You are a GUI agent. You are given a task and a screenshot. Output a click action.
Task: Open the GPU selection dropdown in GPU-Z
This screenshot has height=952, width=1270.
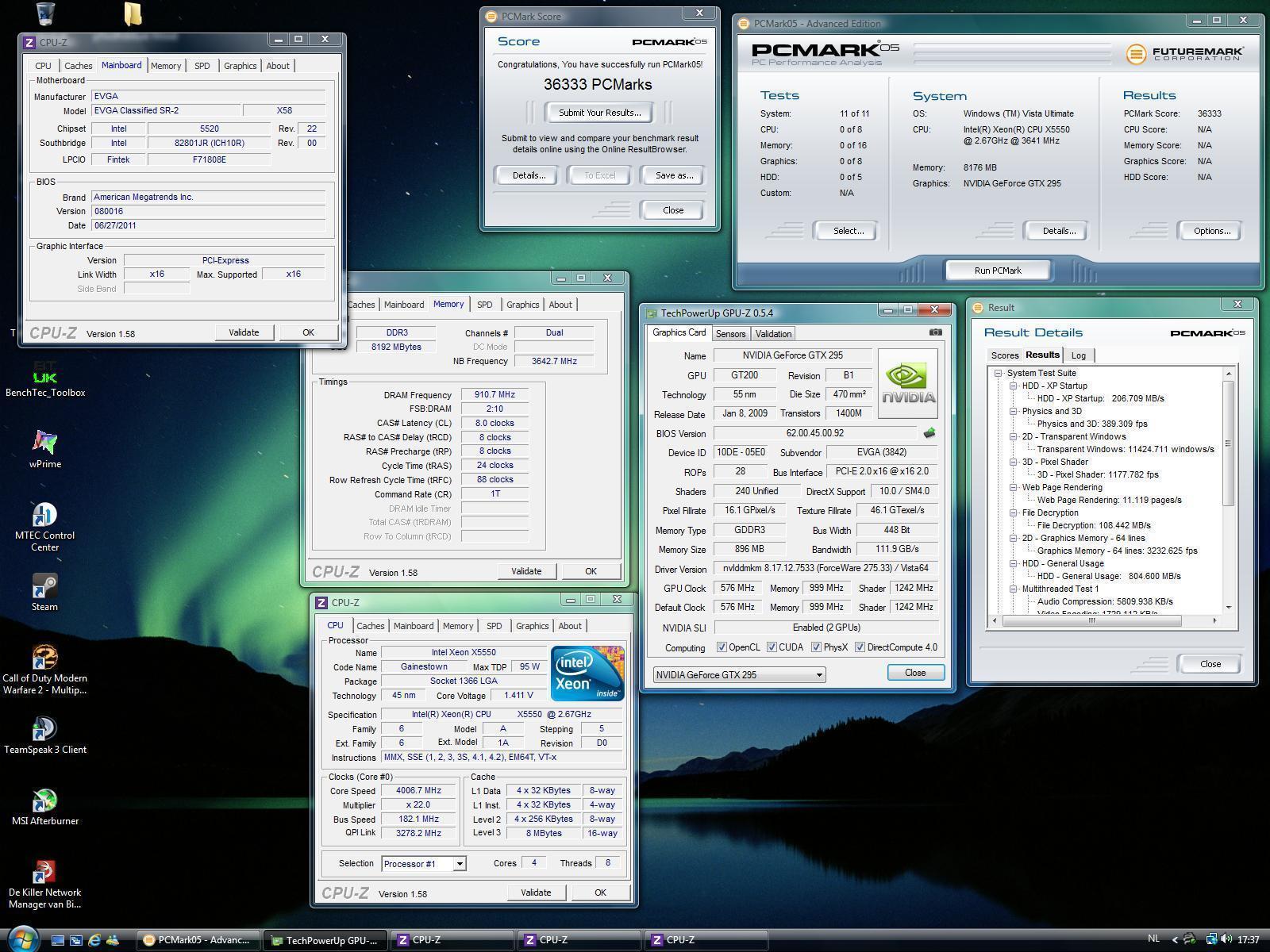coord(739,675)
